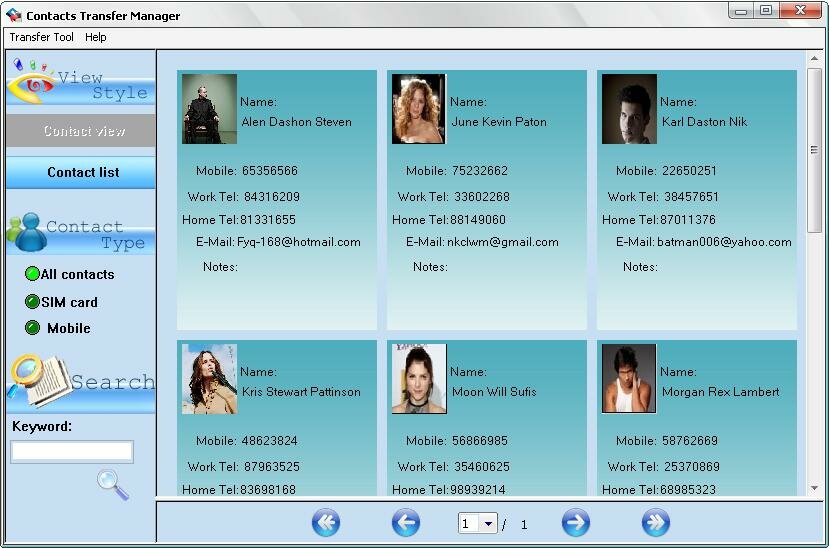Select the name Morgan Rex Lambert
The height and width of the screenshot is (548, 829).
pyautogui.click(x=721, y=392)
